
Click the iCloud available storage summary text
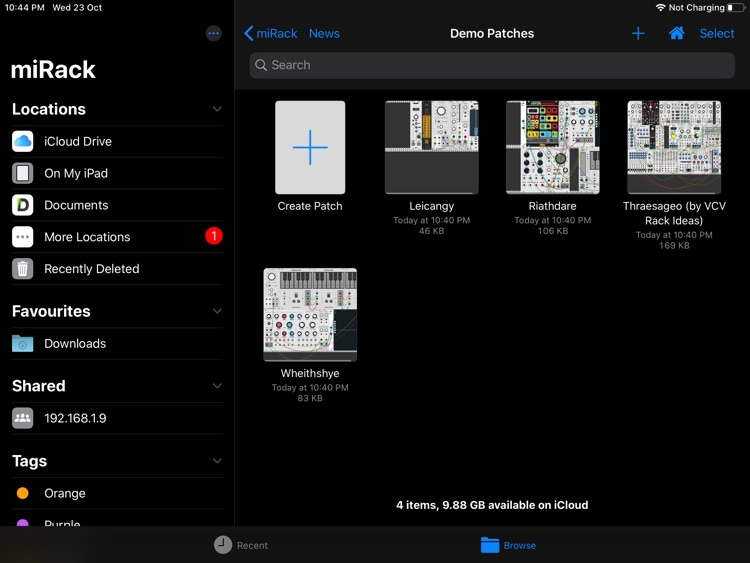(x=492, y=505)
